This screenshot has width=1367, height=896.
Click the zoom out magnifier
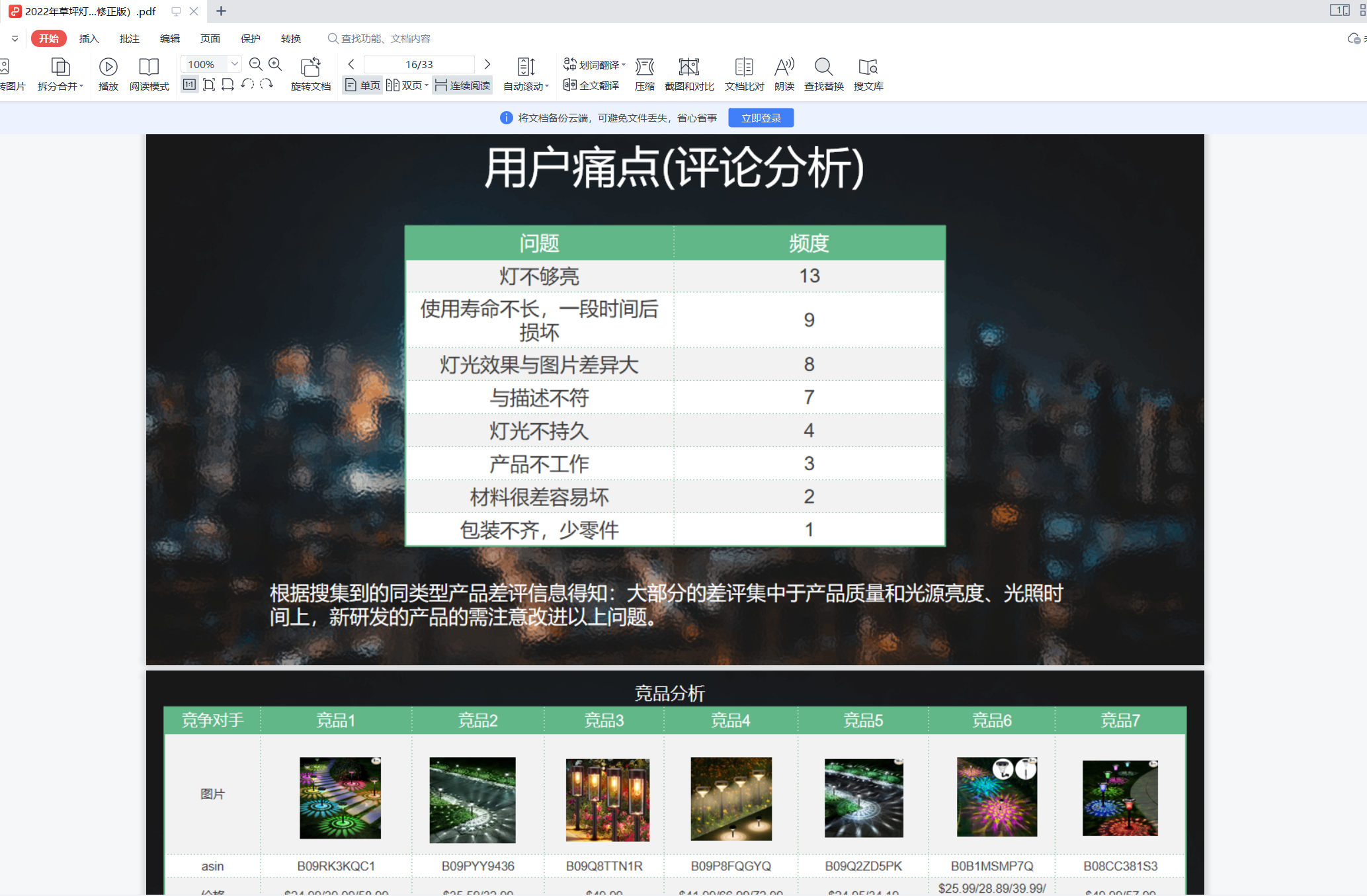click(x=256, y=64)
